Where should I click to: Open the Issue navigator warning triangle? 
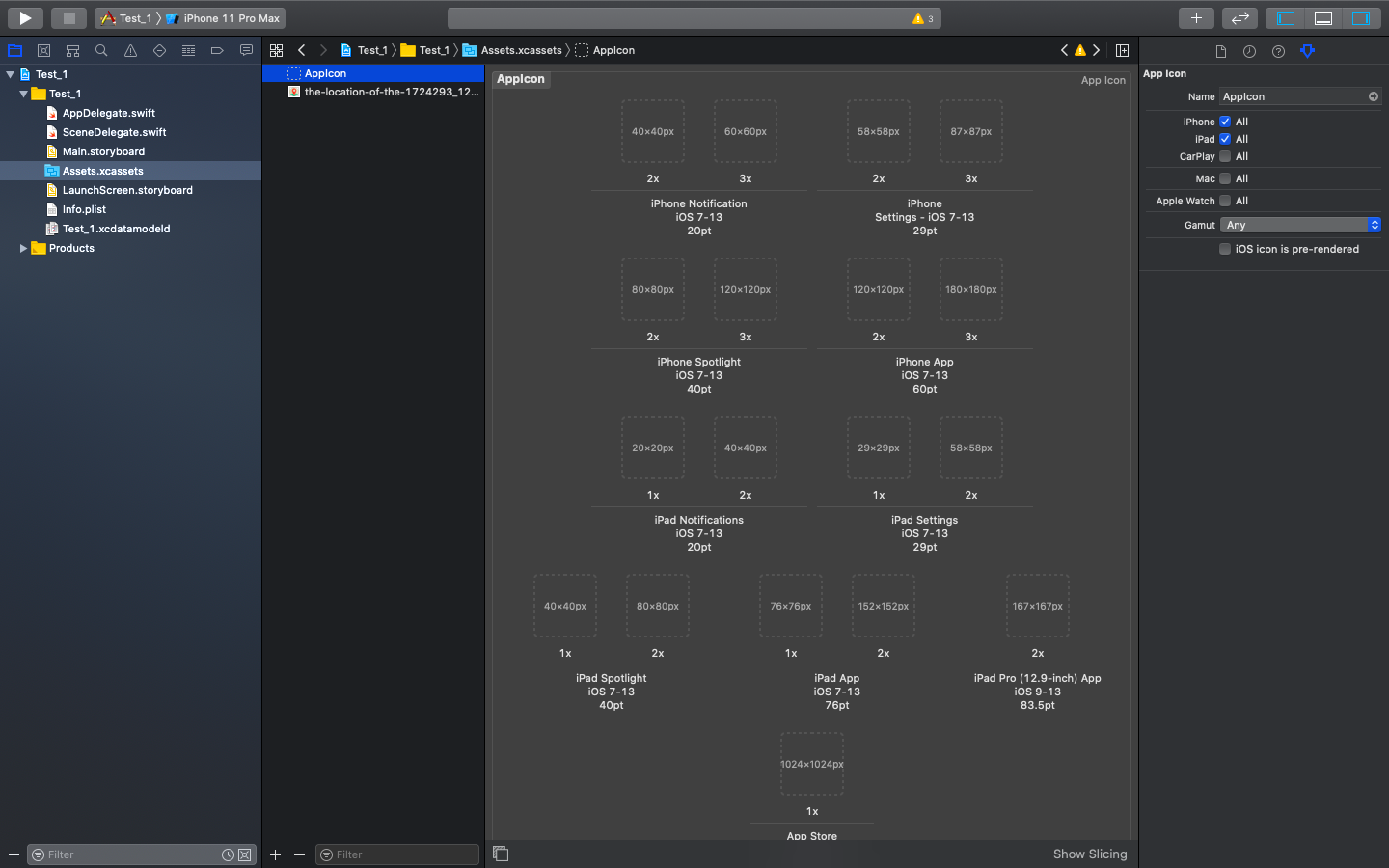[130, 50]
